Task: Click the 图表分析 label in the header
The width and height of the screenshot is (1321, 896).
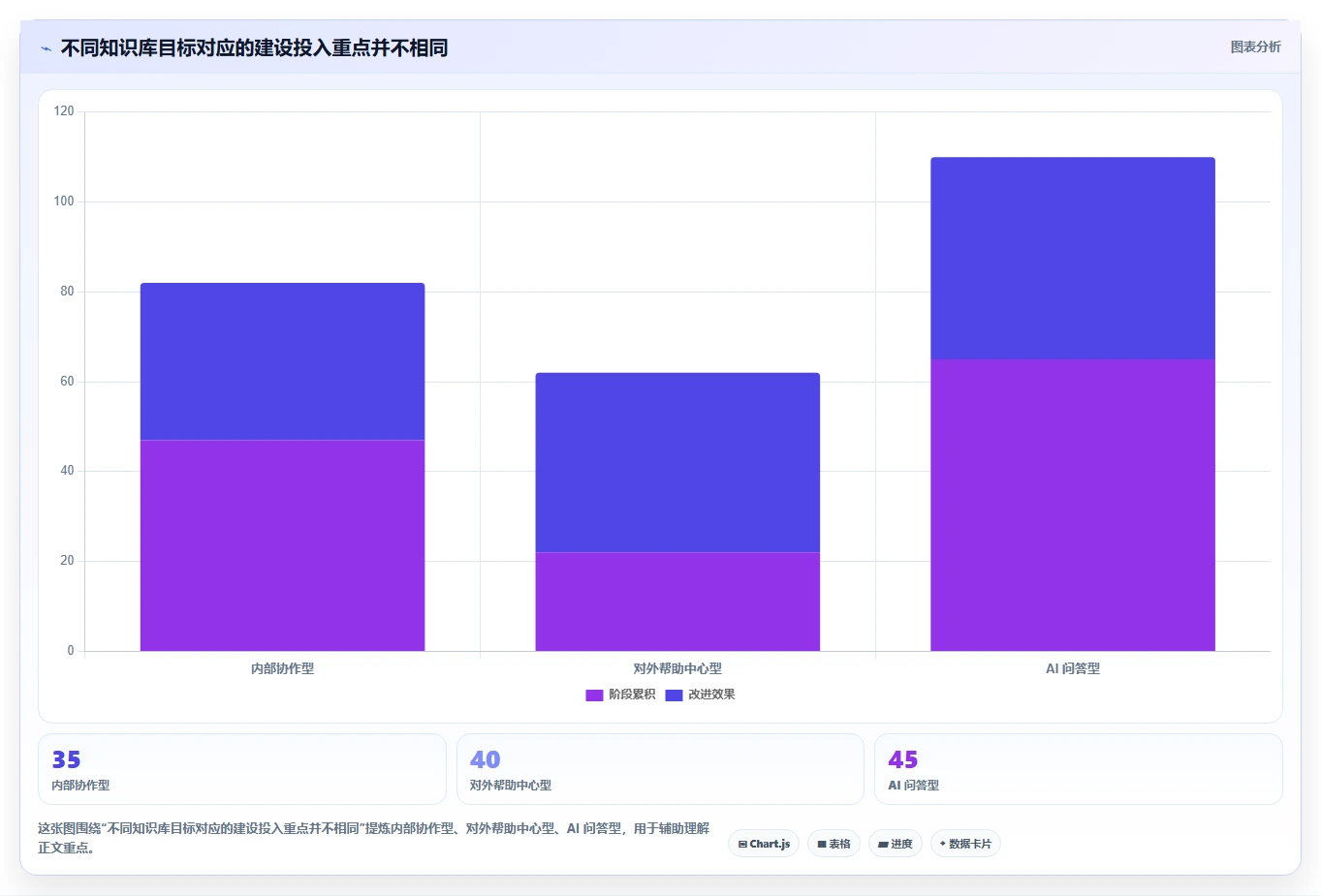Action: (x=1255, y=46)
